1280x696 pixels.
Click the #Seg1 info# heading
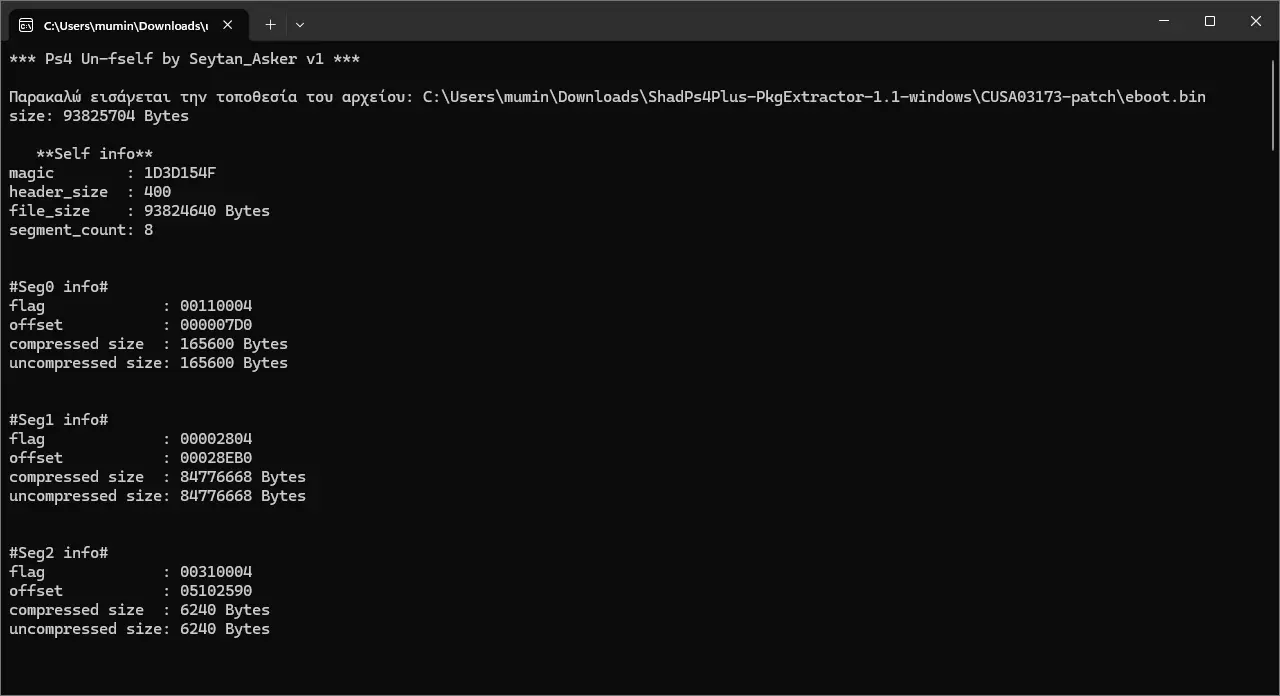(x=58, y=420)
